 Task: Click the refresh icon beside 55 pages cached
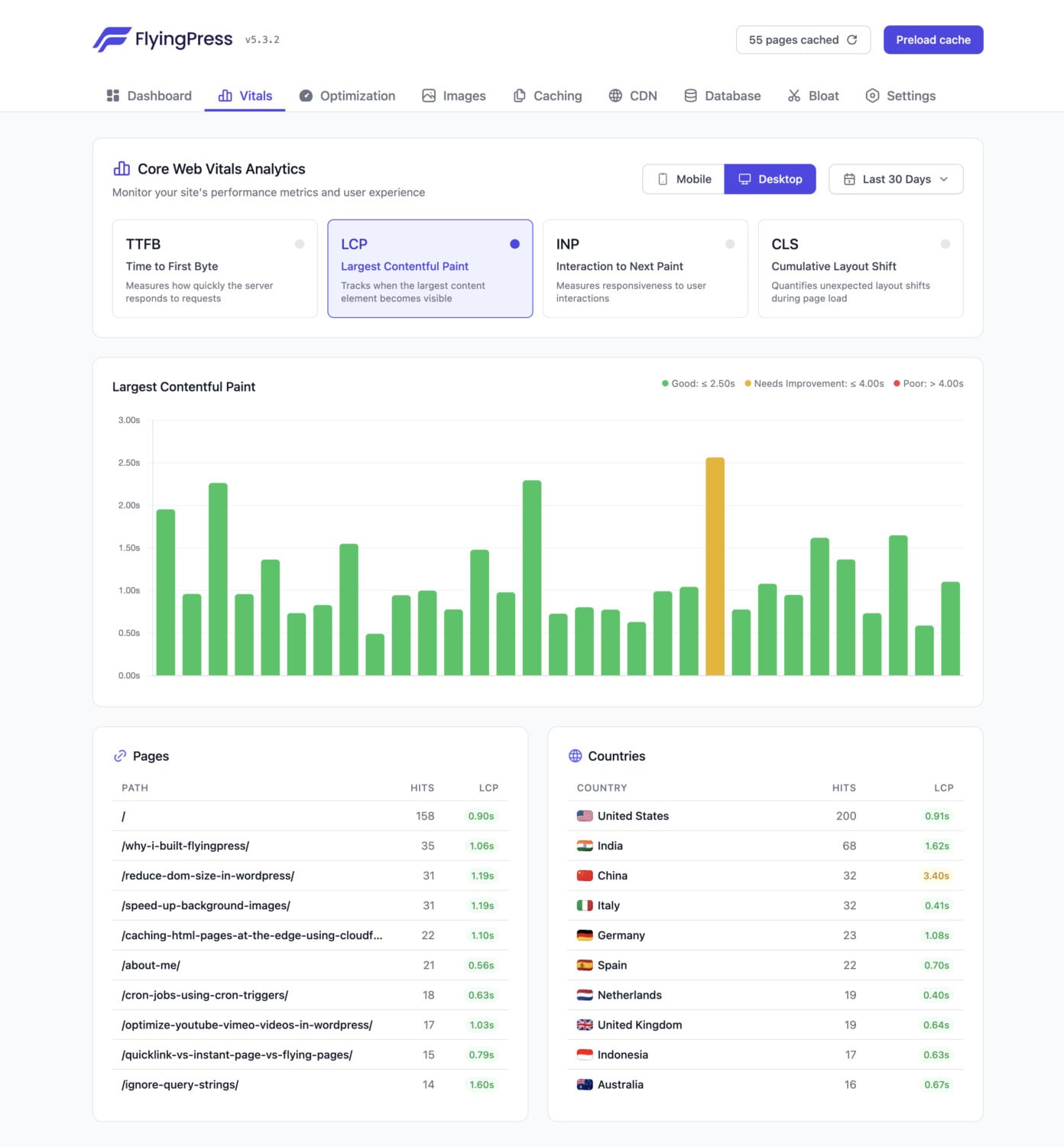click(x=852, y=40)
